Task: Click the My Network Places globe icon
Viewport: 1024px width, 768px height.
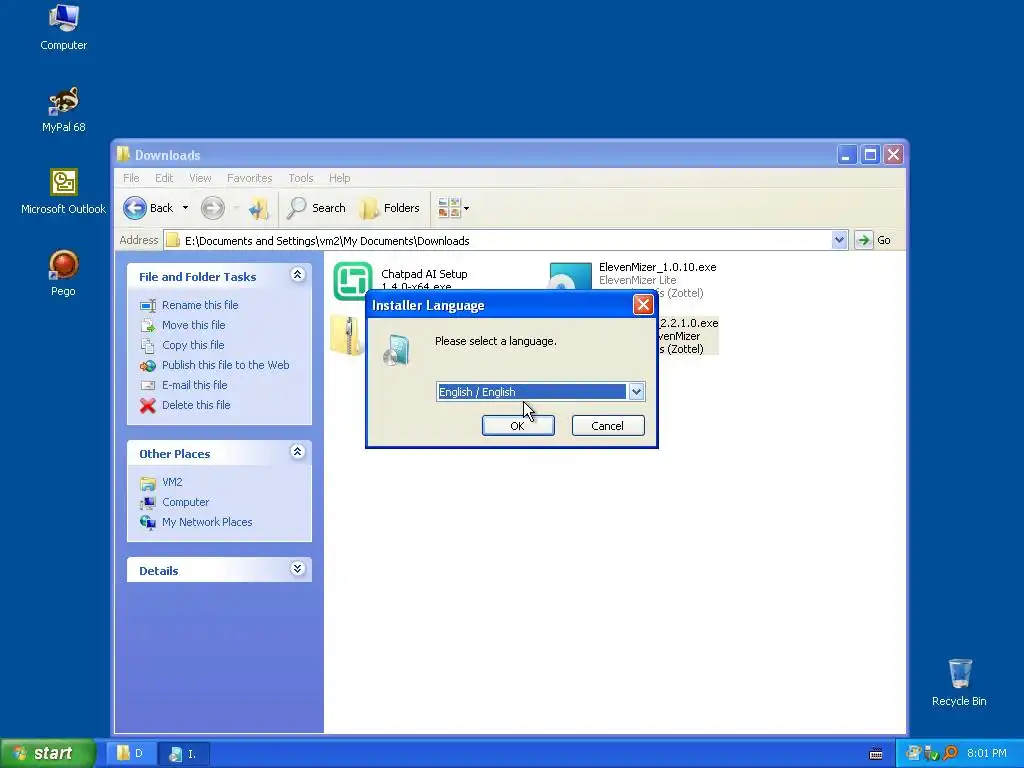Action: tap(148, 522)
